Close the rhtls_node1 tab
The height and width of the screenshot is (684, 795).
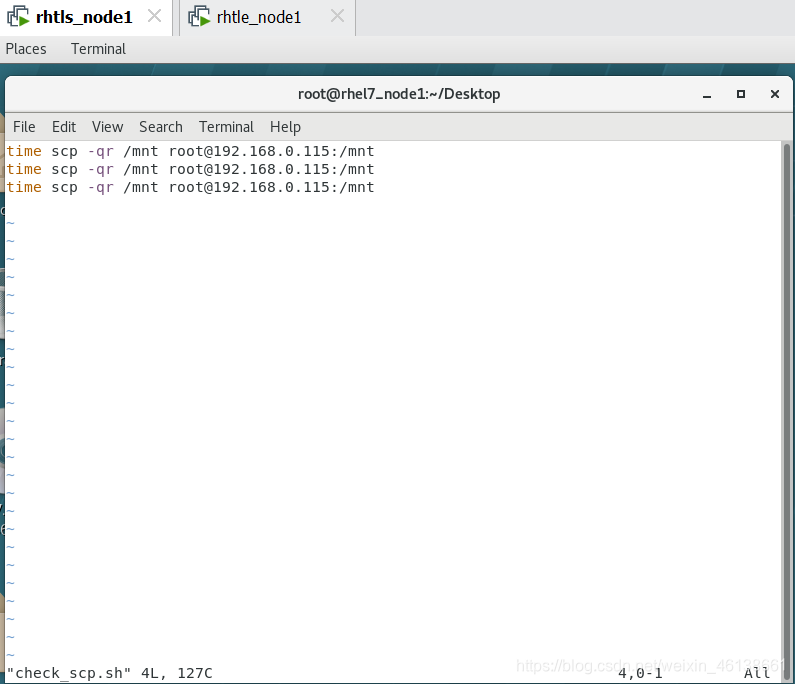pos(154,16)
